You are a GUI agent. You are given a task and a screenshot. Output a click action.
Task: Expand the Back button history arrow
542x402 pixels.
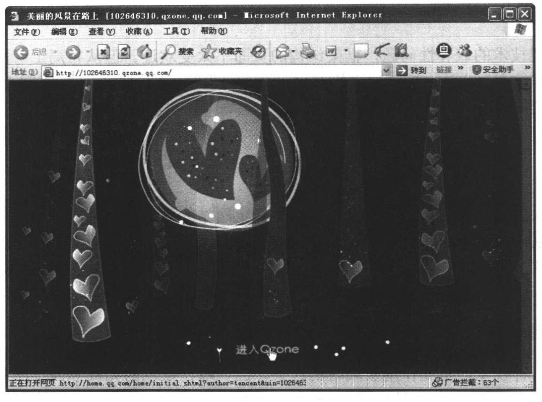[55, 52]
